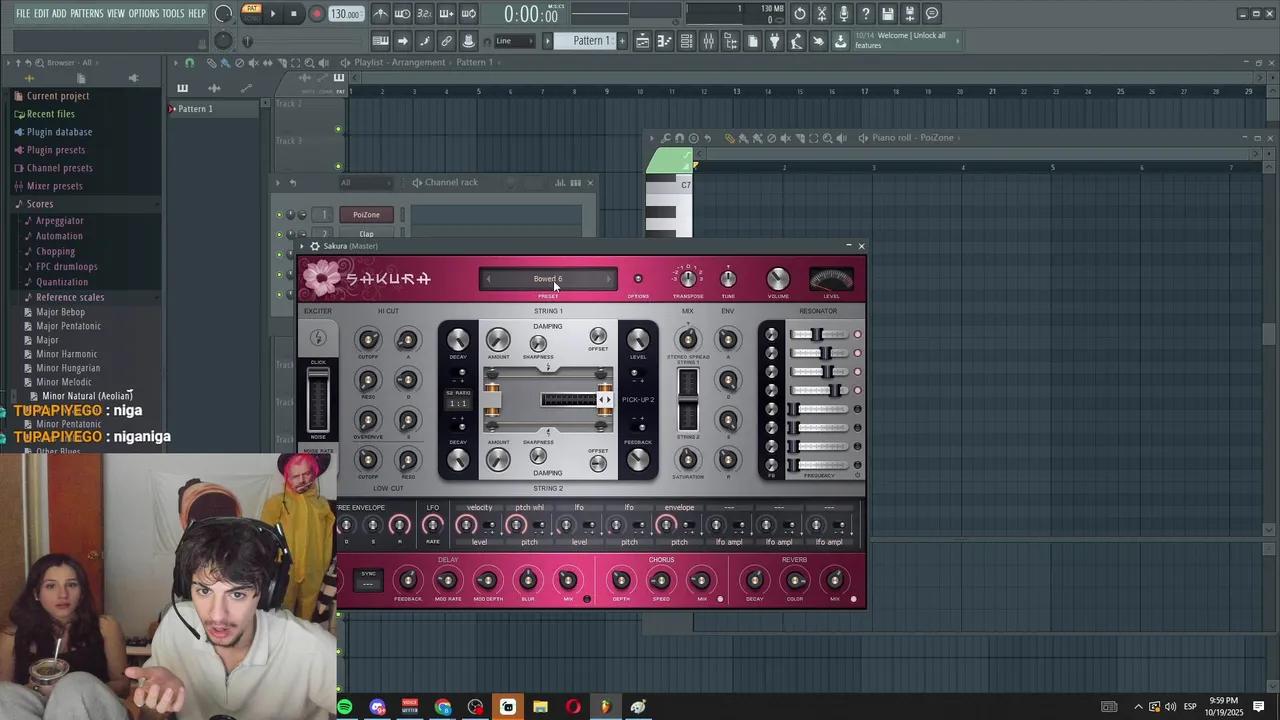Open Spotify from the taskbar
Image resolution: width=1280 pixels, height=720 pixels.
click(x=345, y=707)
